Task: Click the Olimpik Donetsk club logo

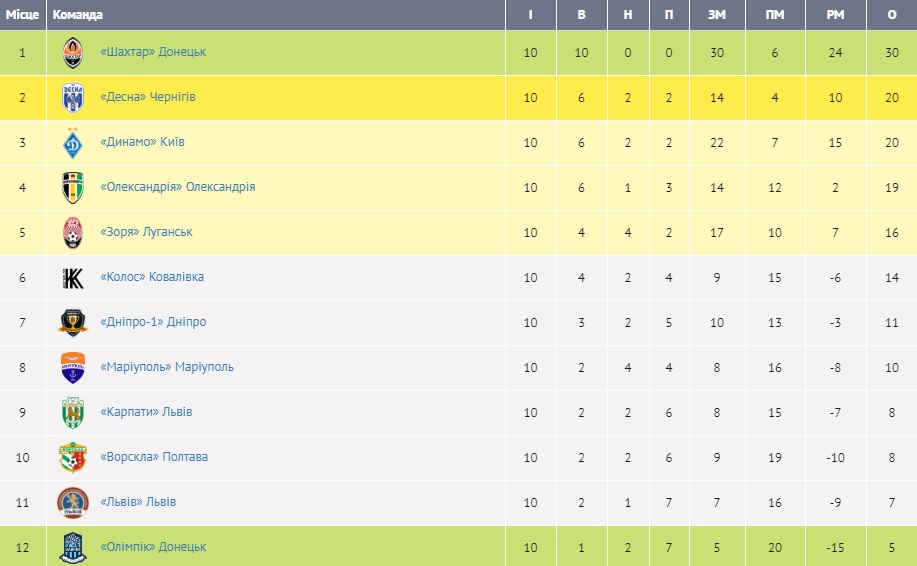Action: pos(72,547)
